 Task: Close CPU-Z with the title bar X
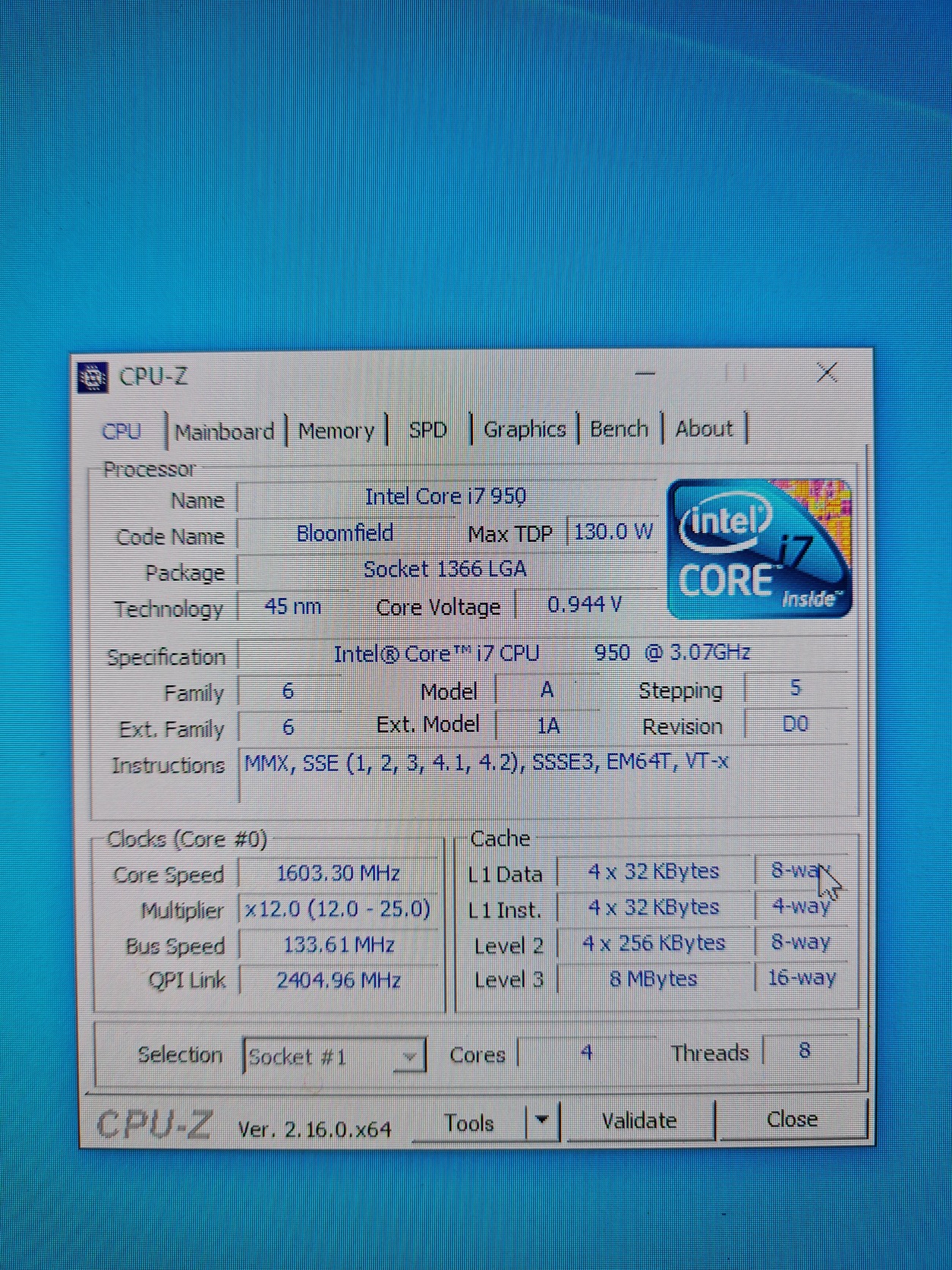(827, 372)
